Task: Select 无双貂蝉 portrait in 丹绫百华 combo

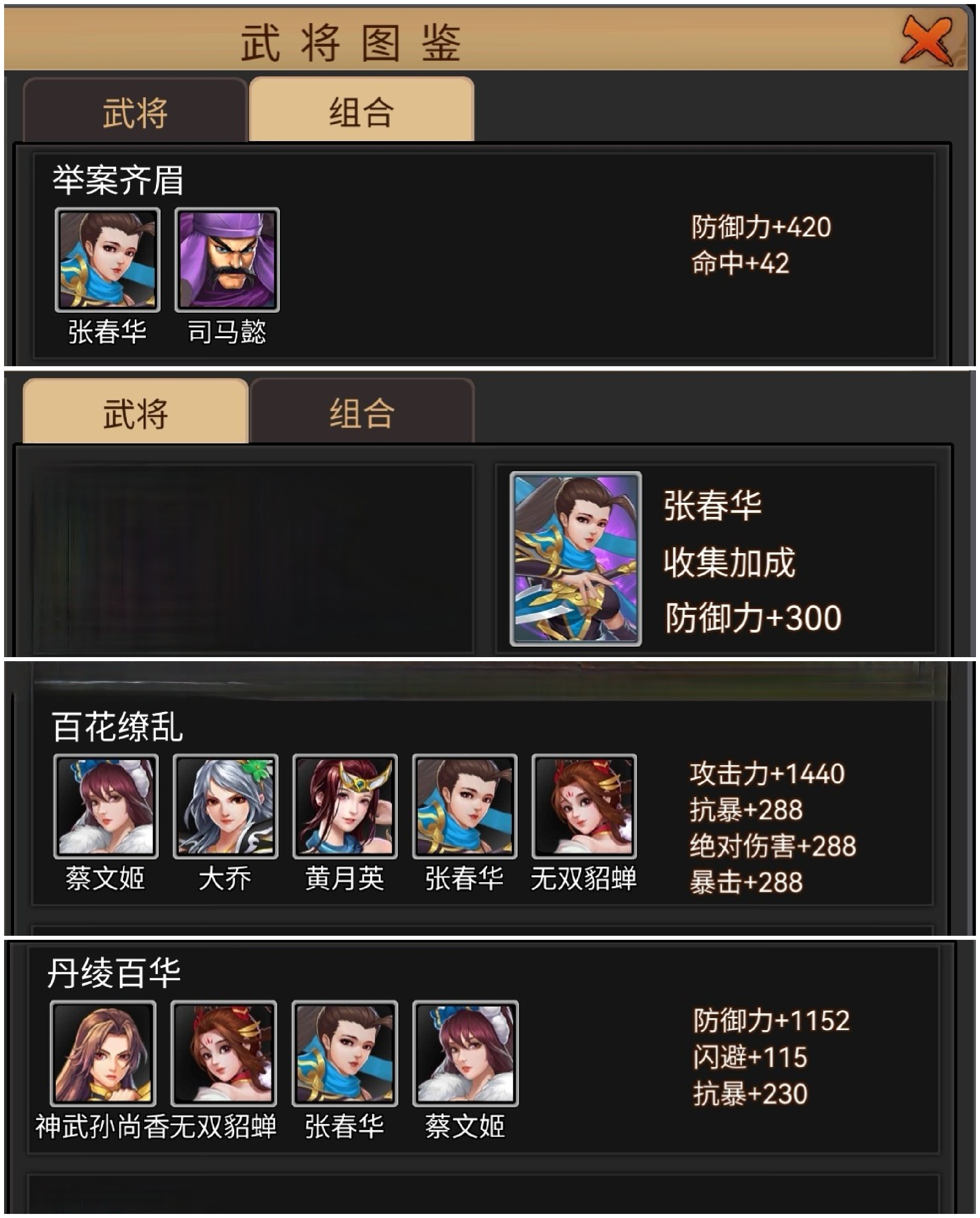Action: pyautogui.click(x=224, y=1054)
